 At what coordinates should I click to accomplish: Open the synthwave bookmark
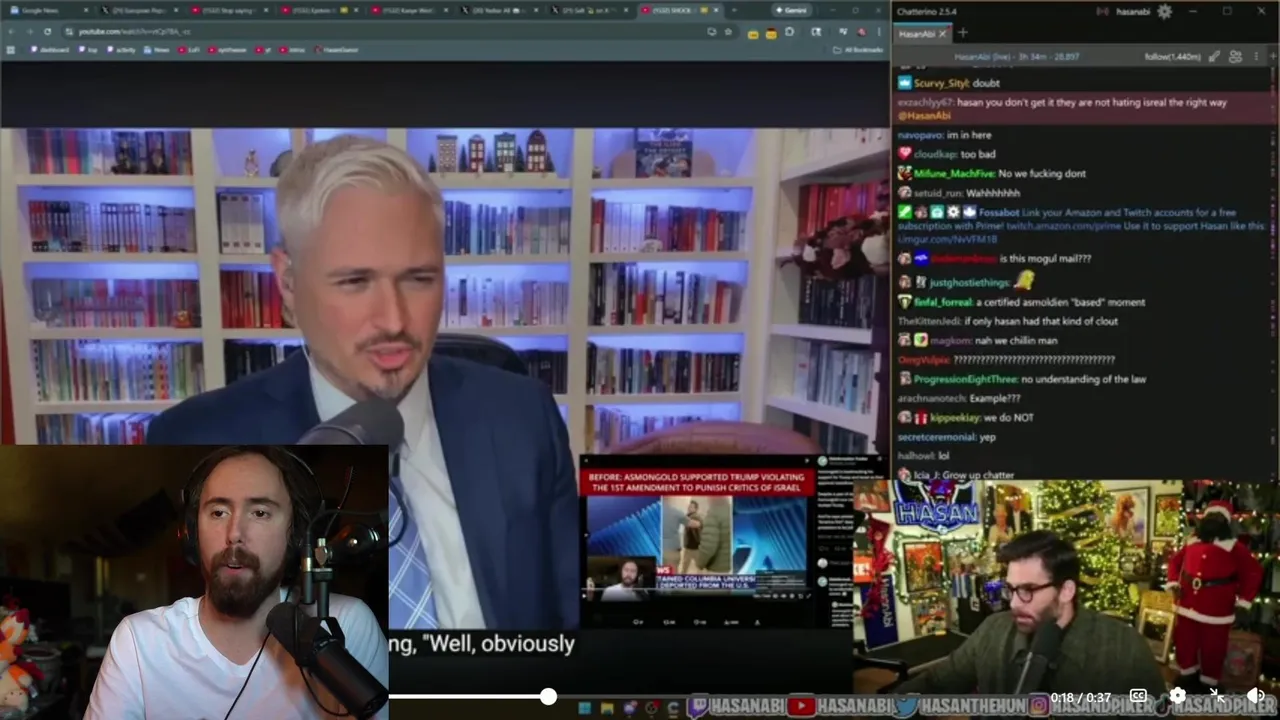point(229,49)
